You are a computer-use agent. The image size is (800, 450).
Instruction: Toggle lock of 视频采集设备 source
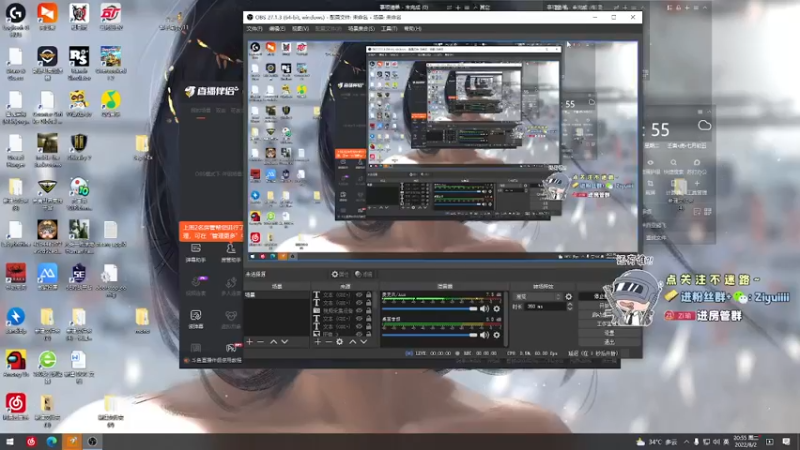[368, 310]
